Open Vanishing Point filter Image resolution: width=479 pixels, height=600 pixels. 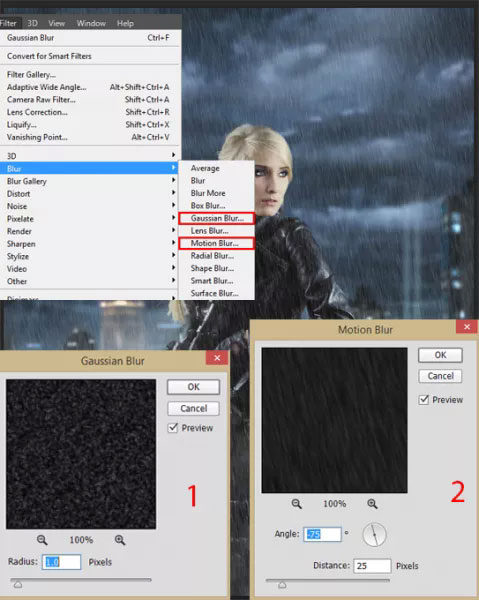click(x=90, y=137)
